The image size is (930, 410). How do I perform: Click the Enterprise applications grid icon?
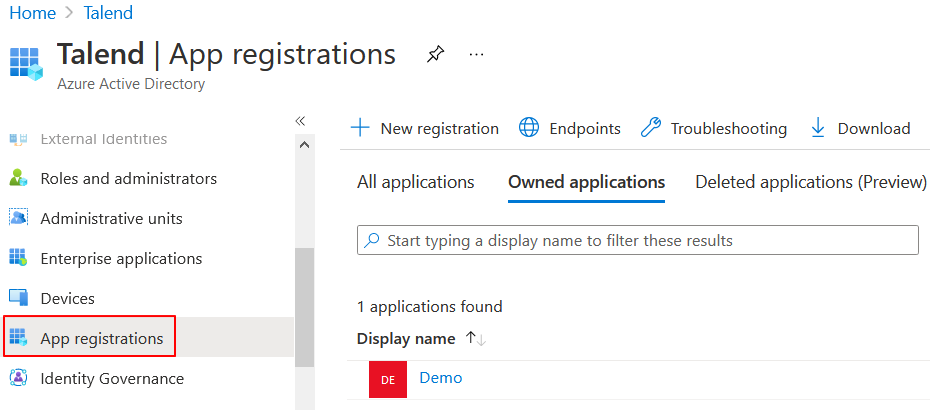click(18, 258)
